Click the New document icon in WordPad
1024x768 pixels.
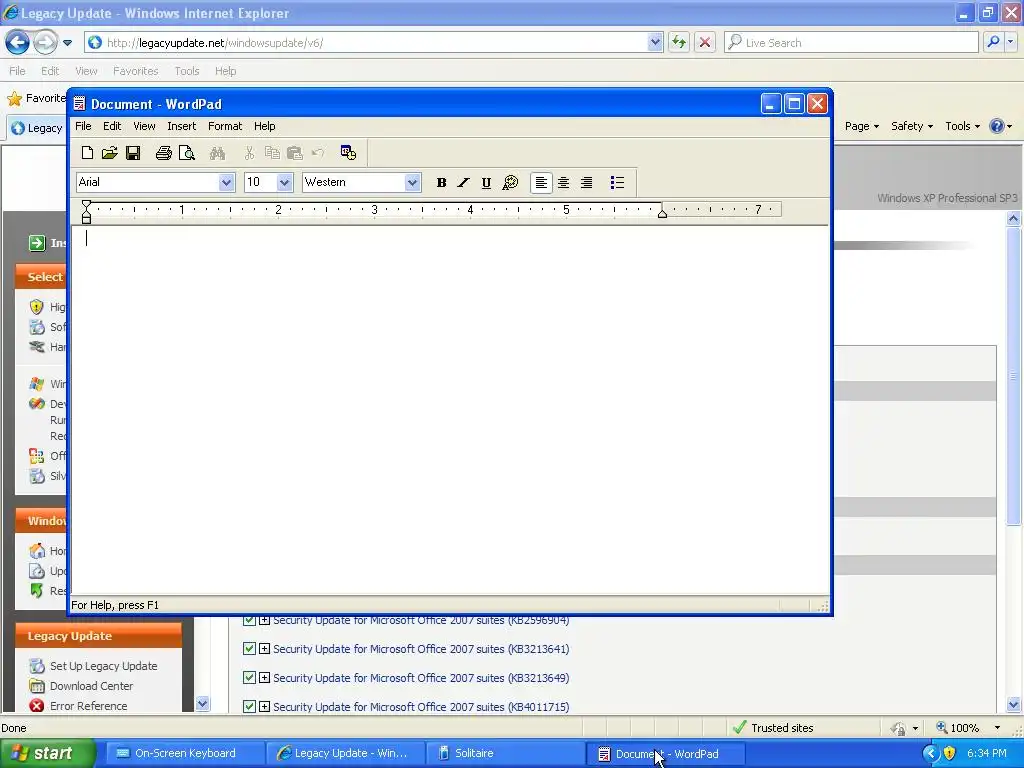[x=87, y=153]
